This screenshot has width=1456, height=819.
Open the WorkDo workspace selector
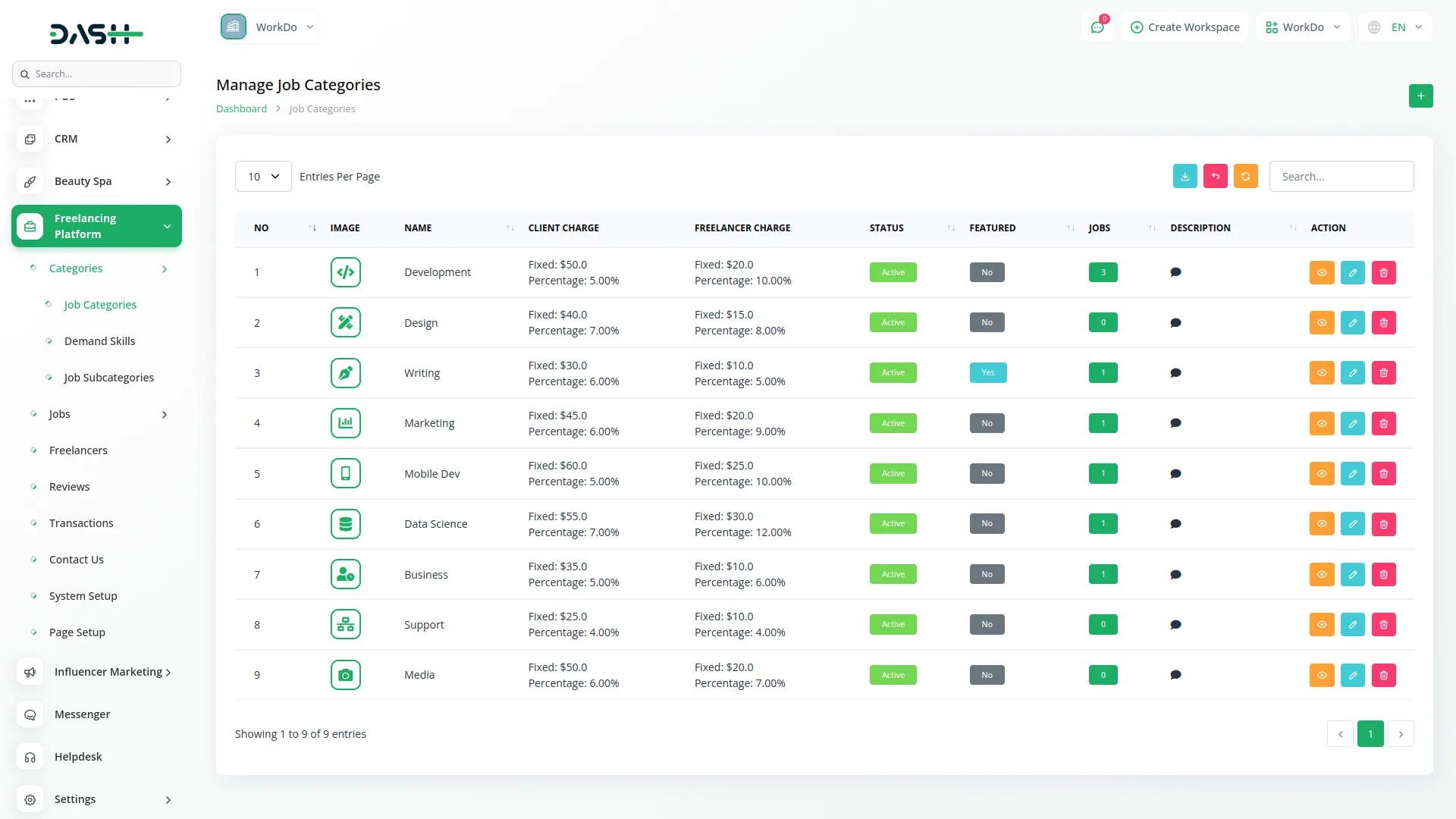(269, 27)
